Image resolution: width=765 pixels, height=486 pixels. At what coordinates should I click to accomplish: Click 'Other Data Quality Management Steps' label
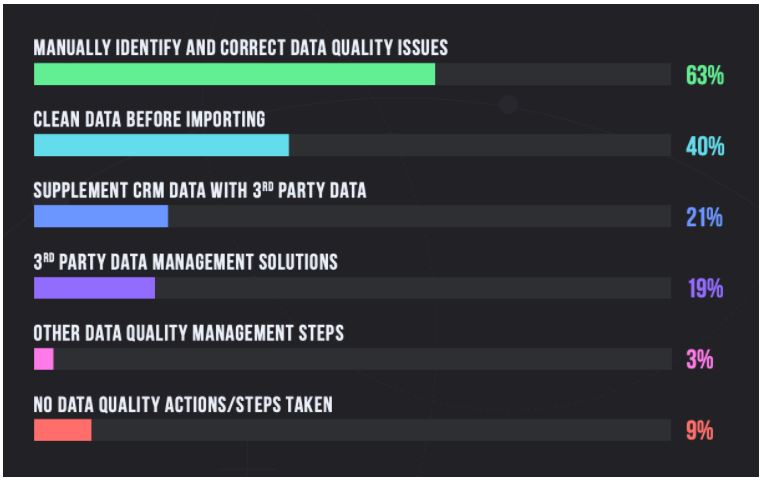click(188, 333)
